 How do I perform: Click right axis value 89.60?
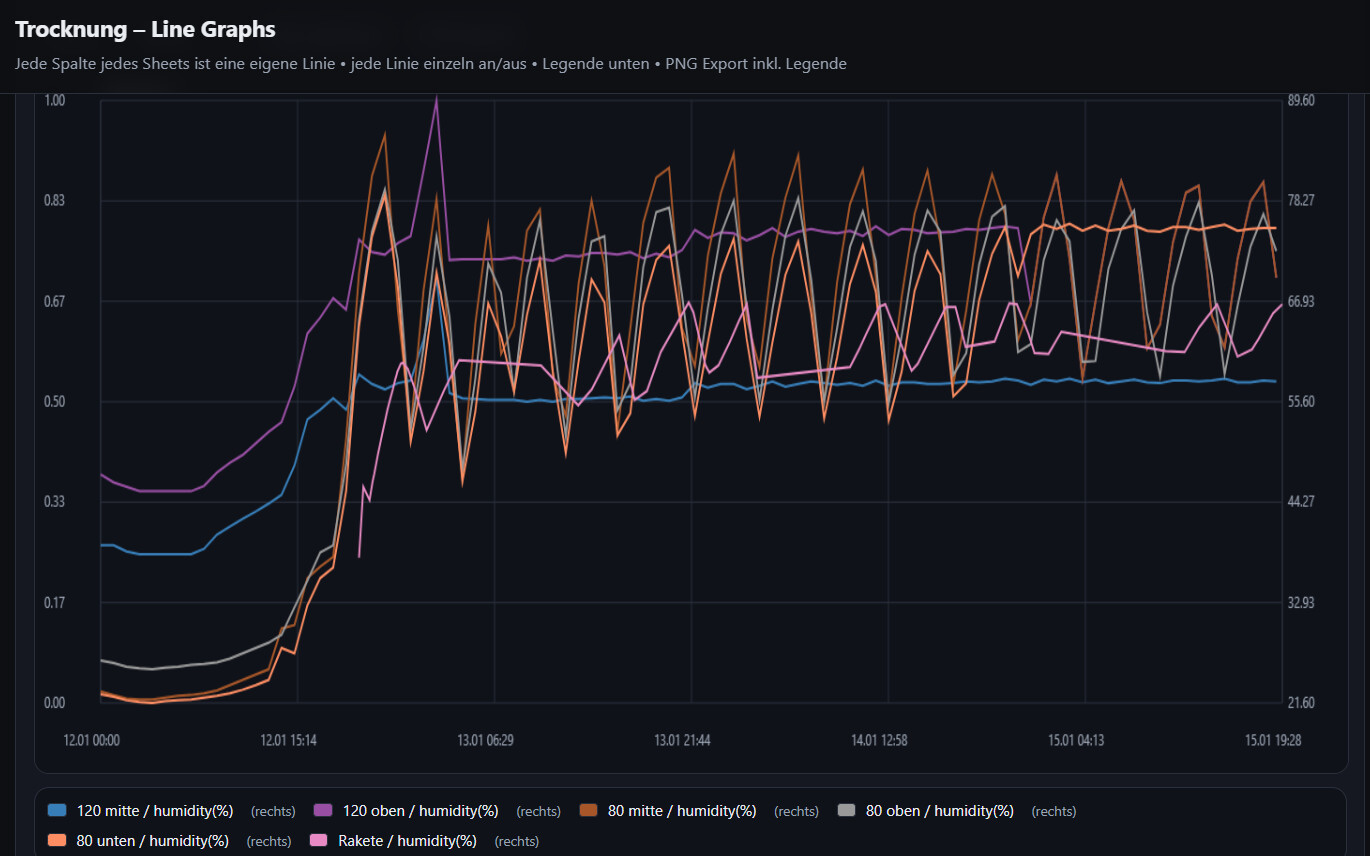(1301, 101)
